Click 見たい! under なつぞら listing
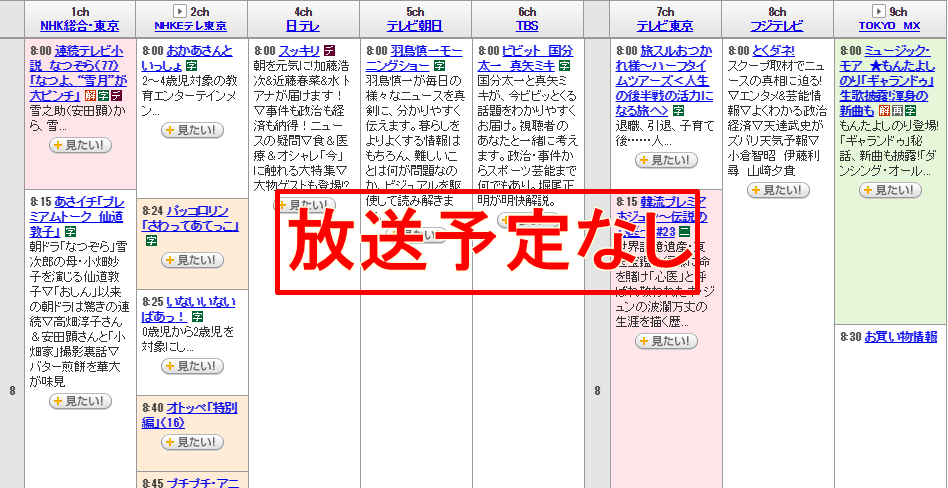The image size is (948, 488). [80, 145]
